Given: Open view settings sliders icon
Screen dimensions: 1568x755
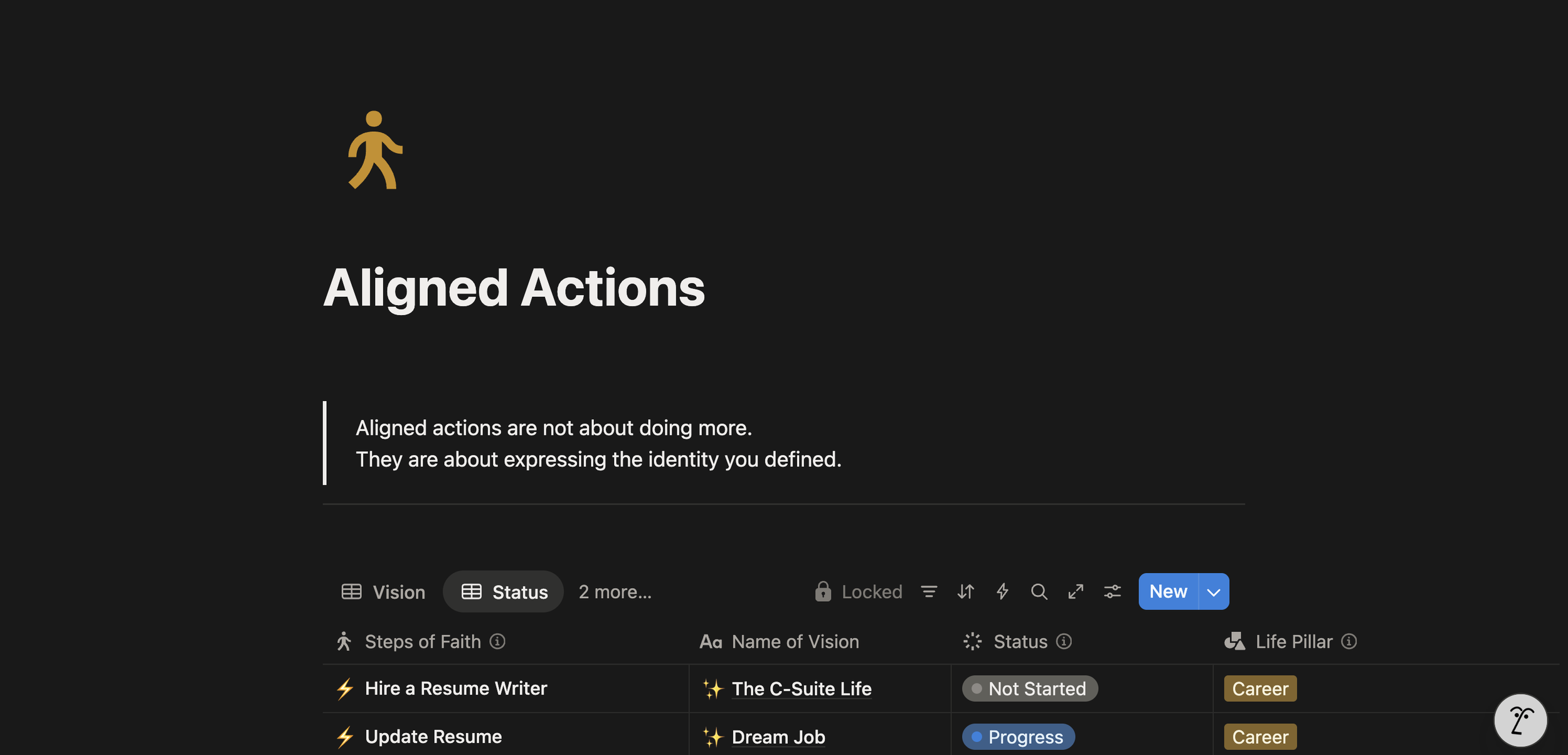Looking at the screenshot, I should click(x=1112, y=591).
